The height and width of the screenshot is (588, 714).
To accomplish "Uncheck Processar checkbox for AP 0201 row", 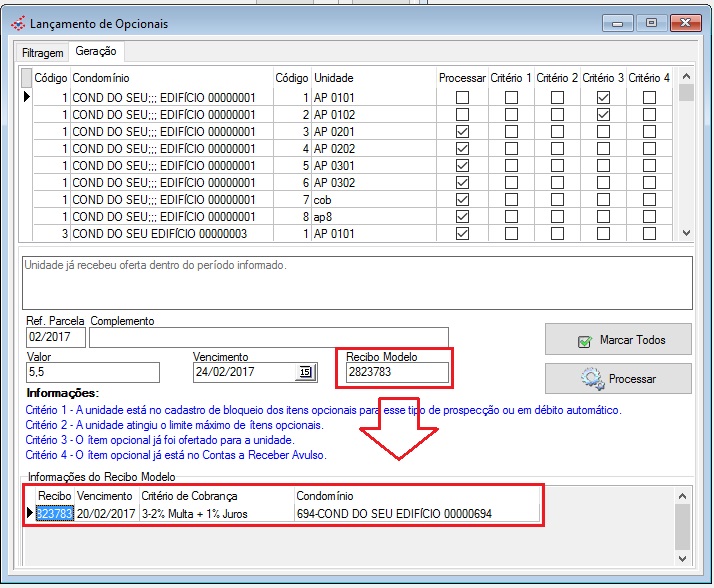I will [462, 132].
